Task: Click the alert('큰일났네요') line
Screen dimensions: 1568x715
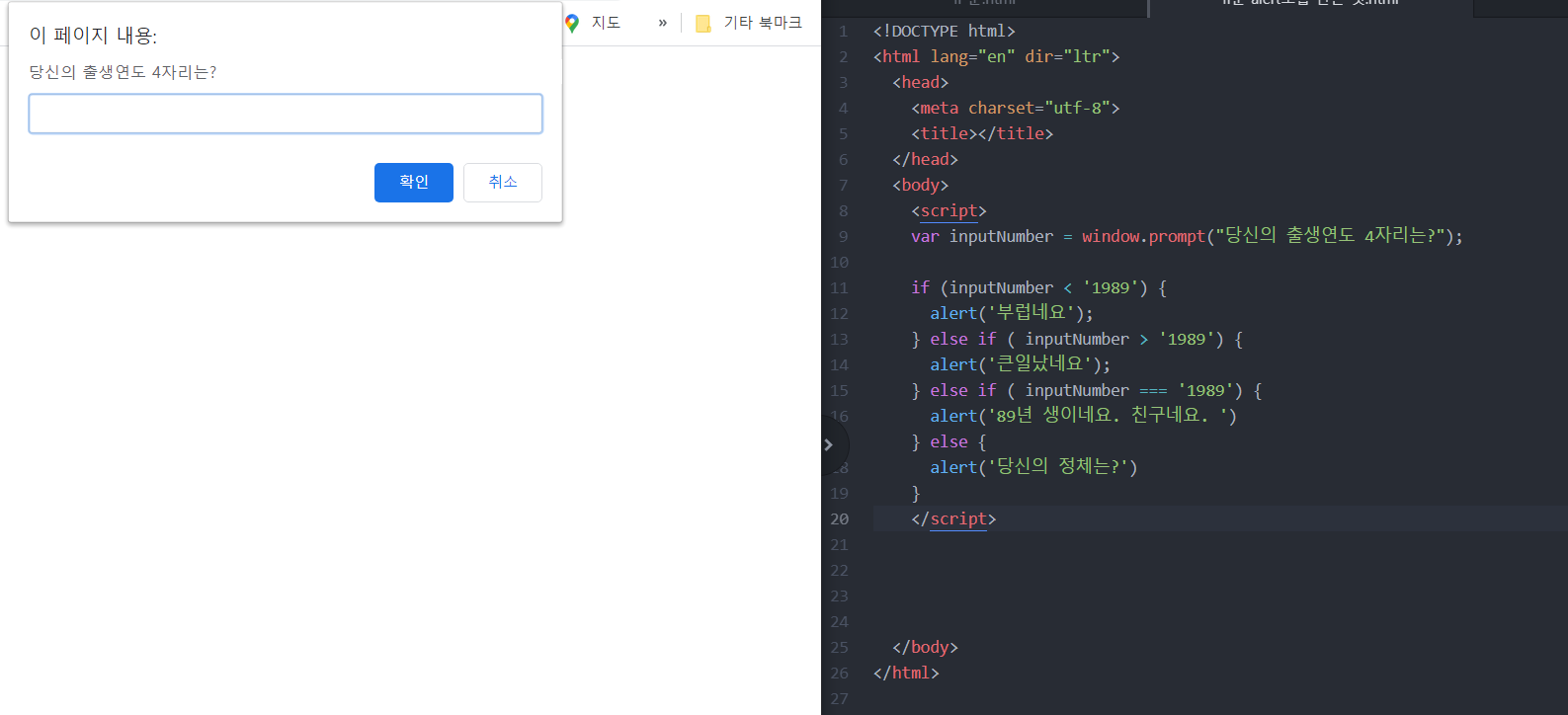Action: point(1020,364)
